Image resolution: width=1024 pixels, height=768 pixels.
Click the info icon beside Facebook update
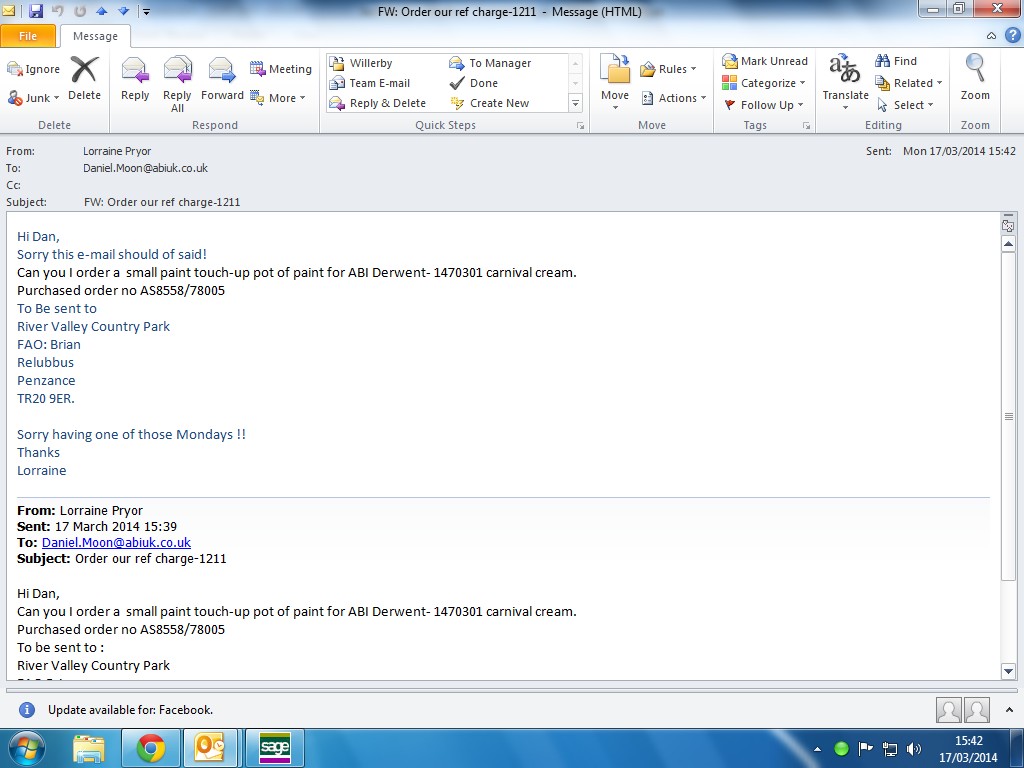[x=27, y=710]
